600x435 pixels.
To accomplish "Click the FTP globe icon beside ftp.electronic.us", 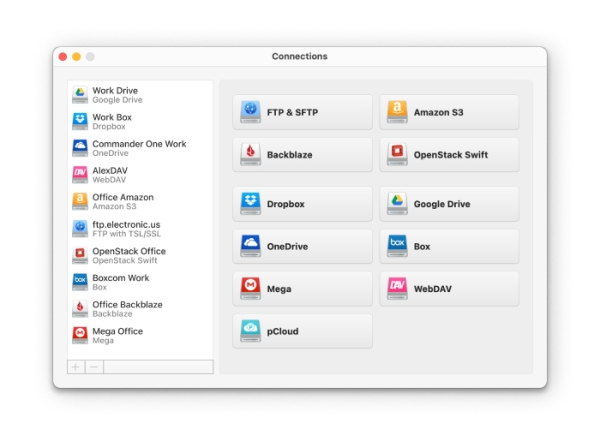I will pyautogui.click(x=80, y=228).
